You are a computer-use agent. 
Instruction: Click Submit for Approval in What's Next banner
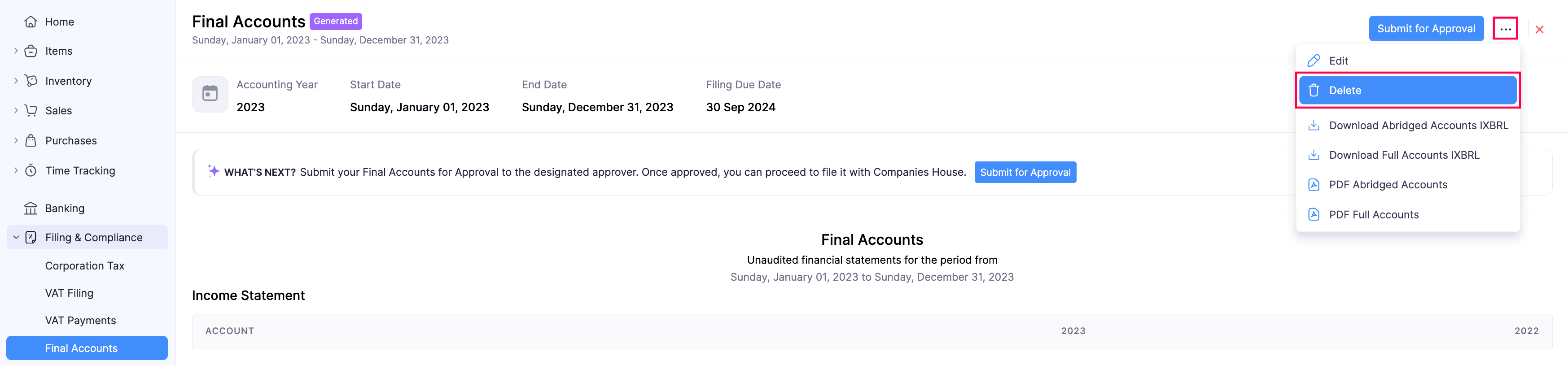click(1025, 172)
